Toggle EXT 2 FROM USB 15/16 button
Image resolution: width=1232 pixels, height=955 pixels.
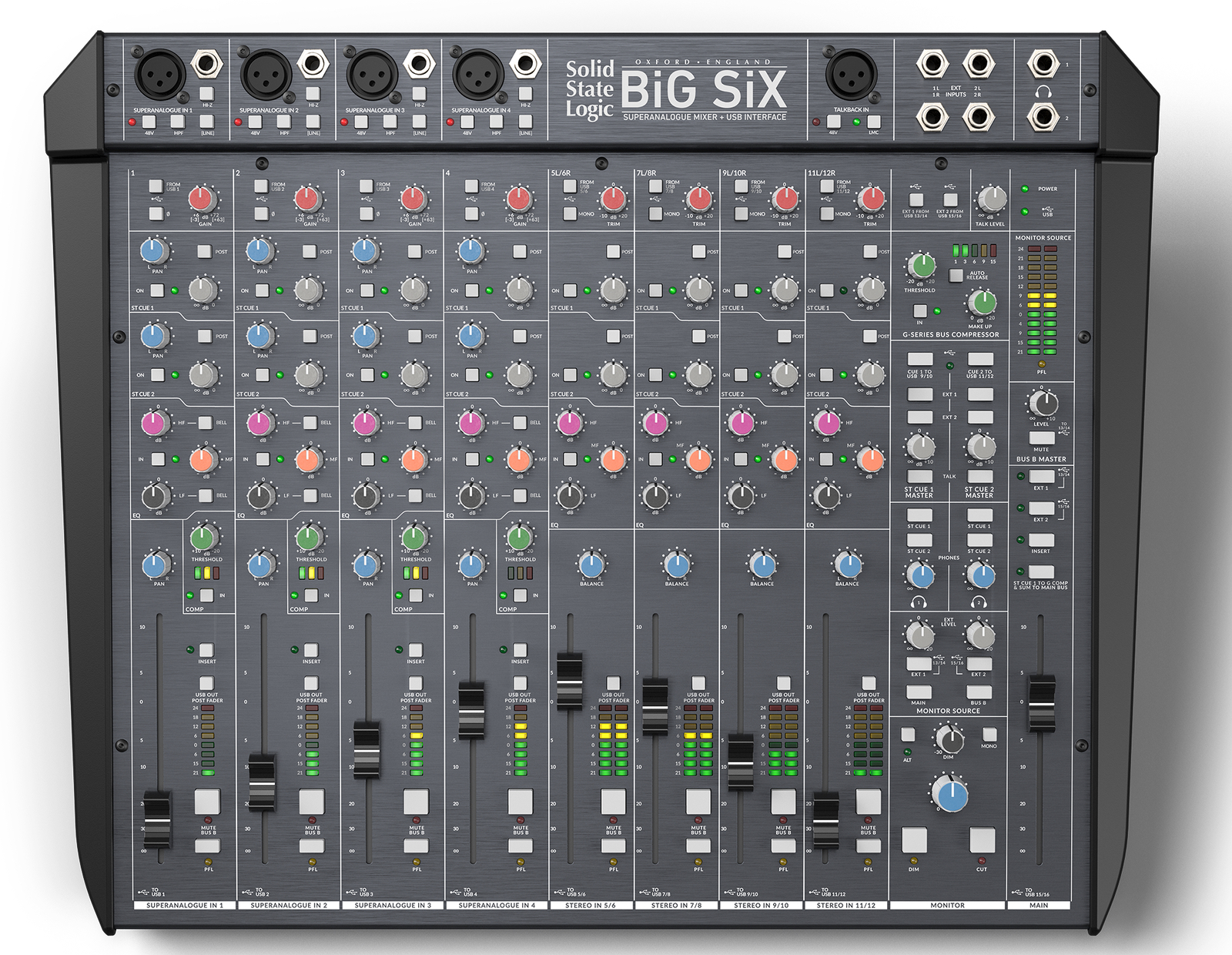951,199
